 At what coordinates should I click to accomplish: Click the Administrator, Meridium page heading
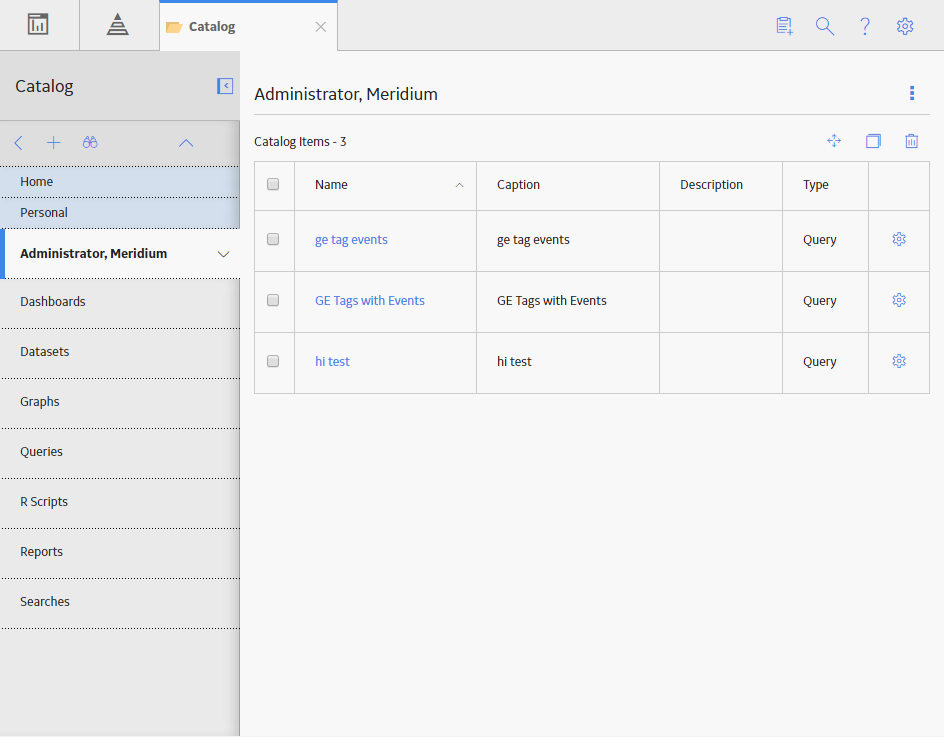[x=346, y=94]
